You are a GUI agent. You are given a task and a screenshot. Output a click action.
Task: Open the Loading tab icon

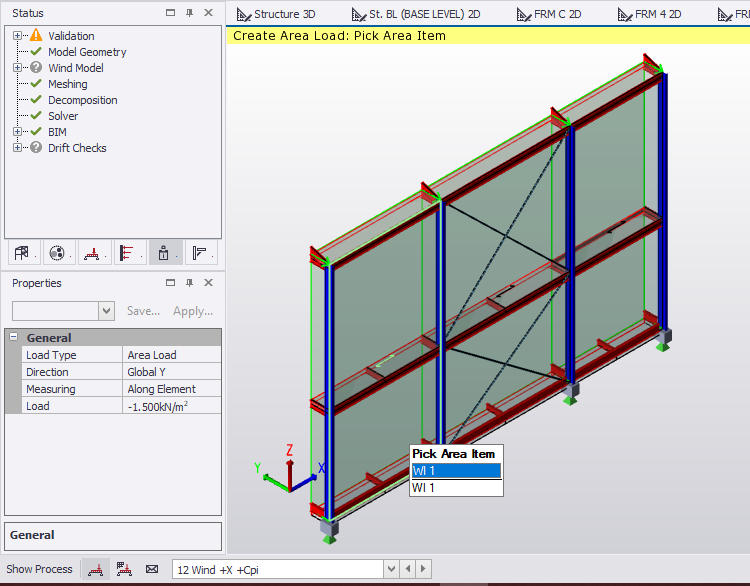[92, 253]
